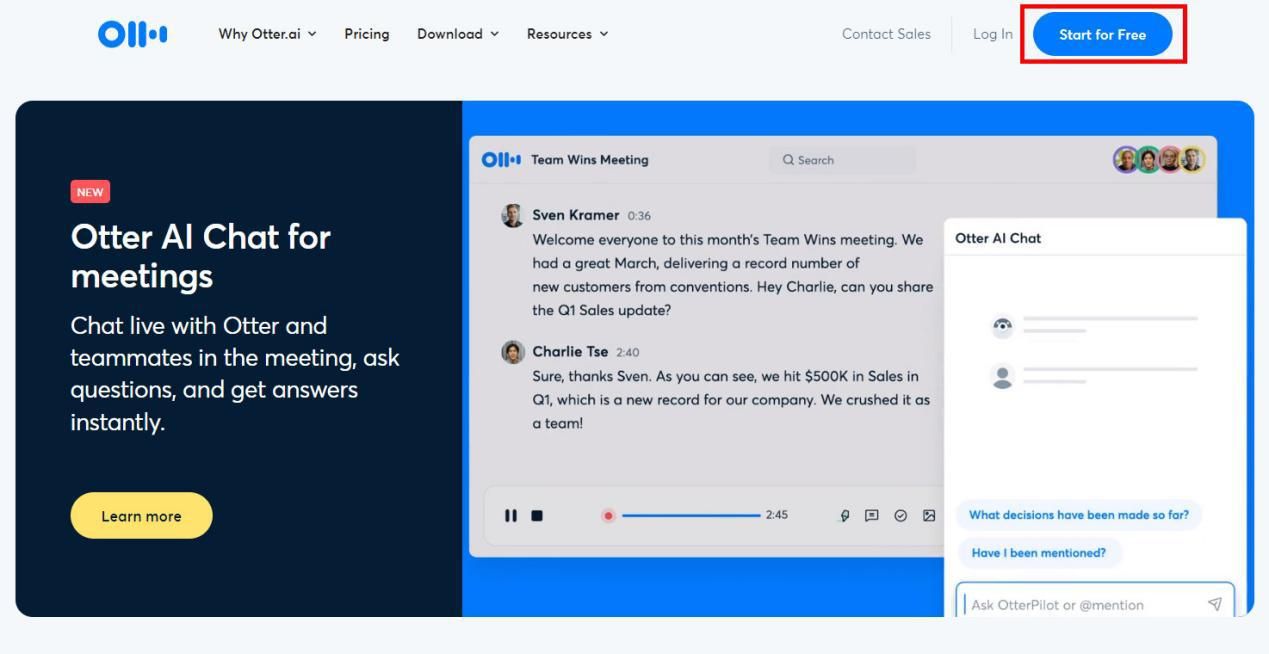Viewport: 1269px width, 654px height.
Task: Click Sven Kramer's avatar
Action: click(x=512, y=215)
